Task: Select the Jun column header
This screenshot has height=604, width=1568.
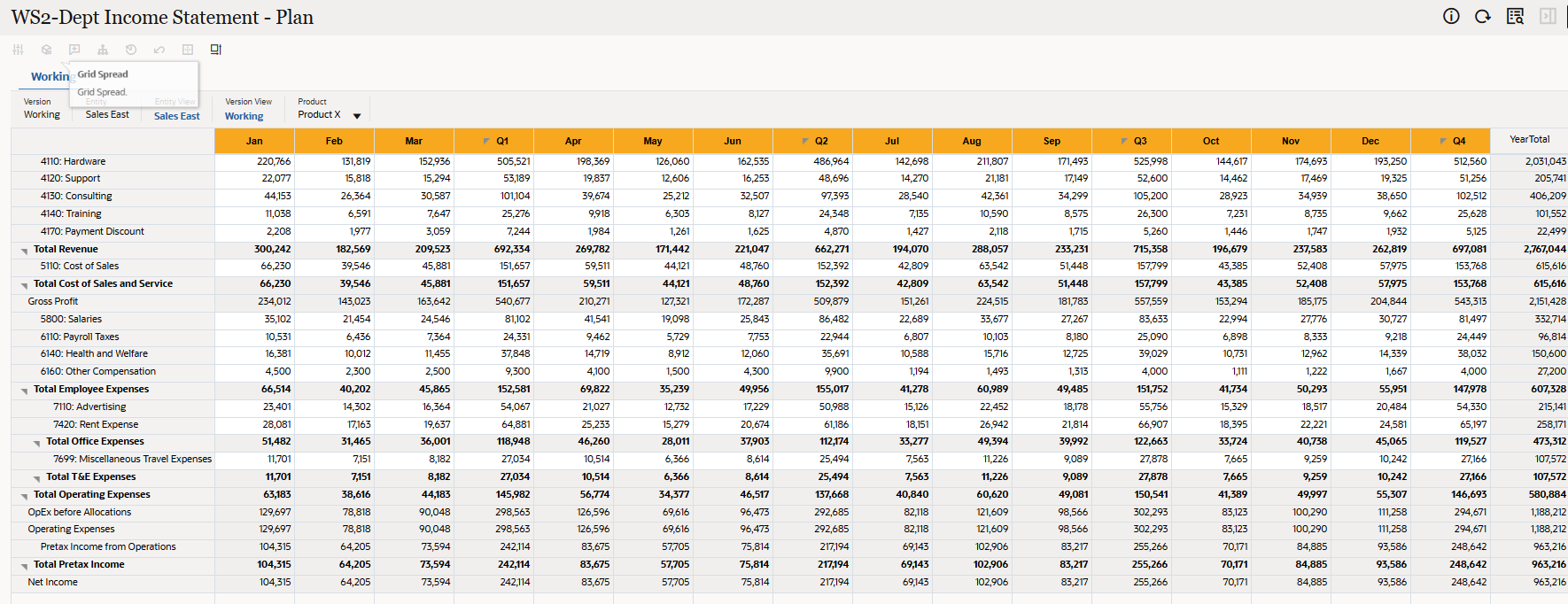Action: (733, 141)
